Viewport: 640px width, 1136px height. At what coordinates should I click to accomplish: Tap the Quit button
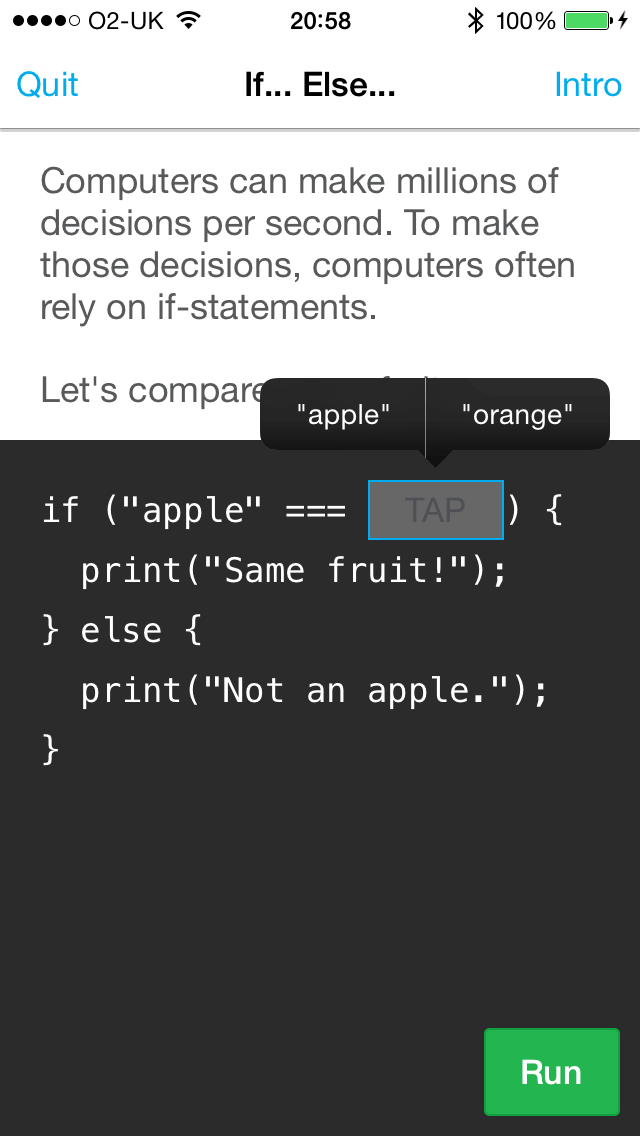pyautogui.click(x=47, y=85)
